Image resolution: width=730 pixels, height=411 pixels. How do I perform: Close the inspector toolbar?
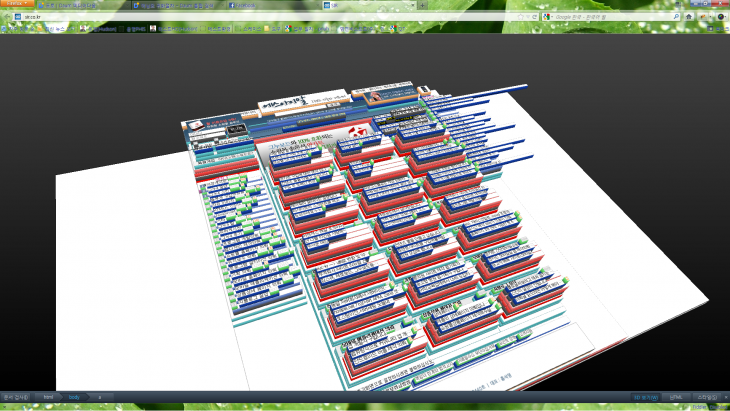point(726,397)
